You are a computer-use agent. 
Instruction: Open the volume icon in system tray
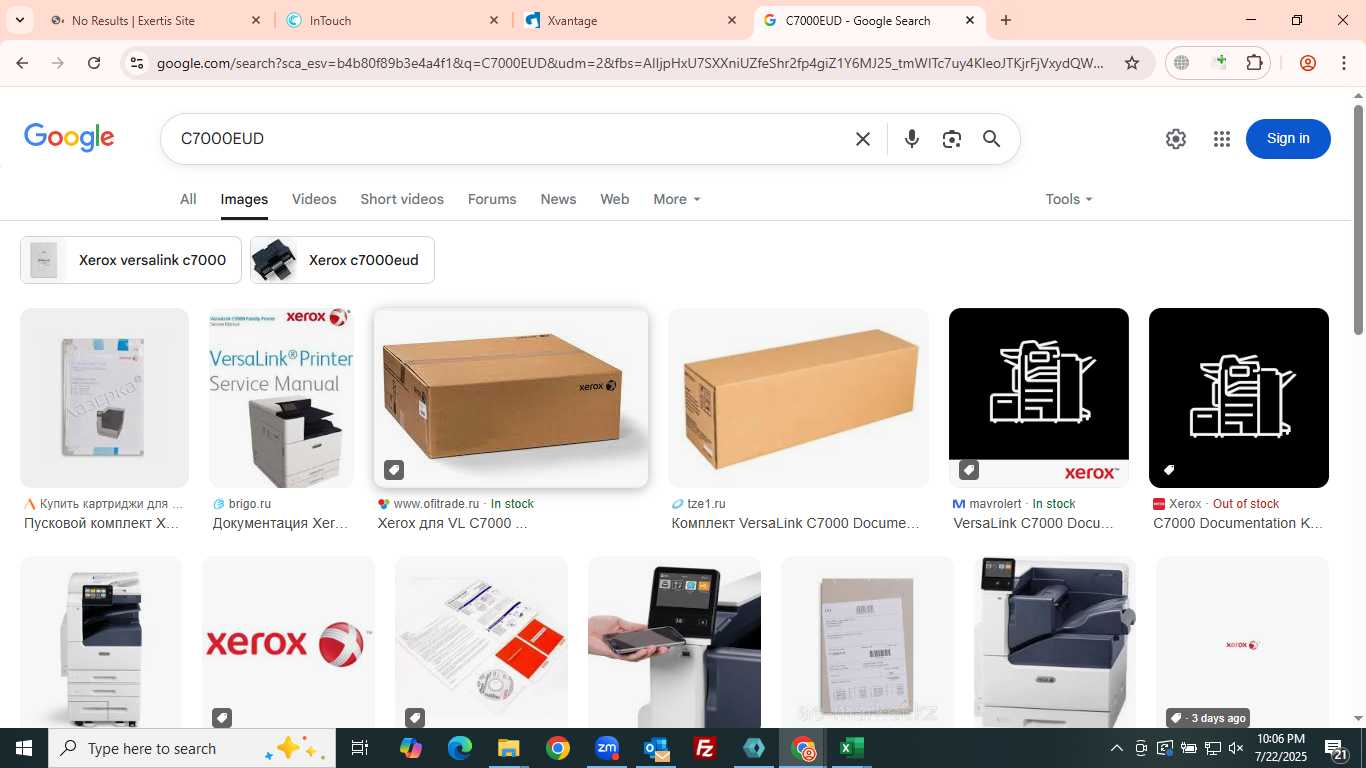(x=1236, y=748)
